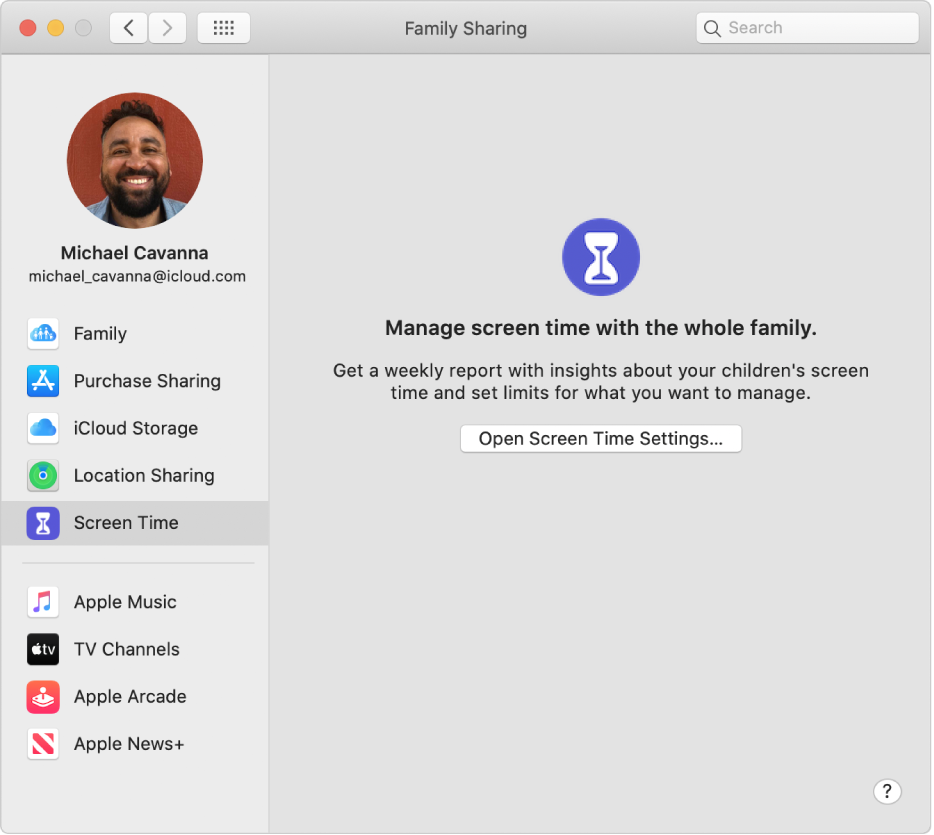Click the michael_cavanna@icloud.com email text
Screen dimensions: 934x835
point(137,276)
